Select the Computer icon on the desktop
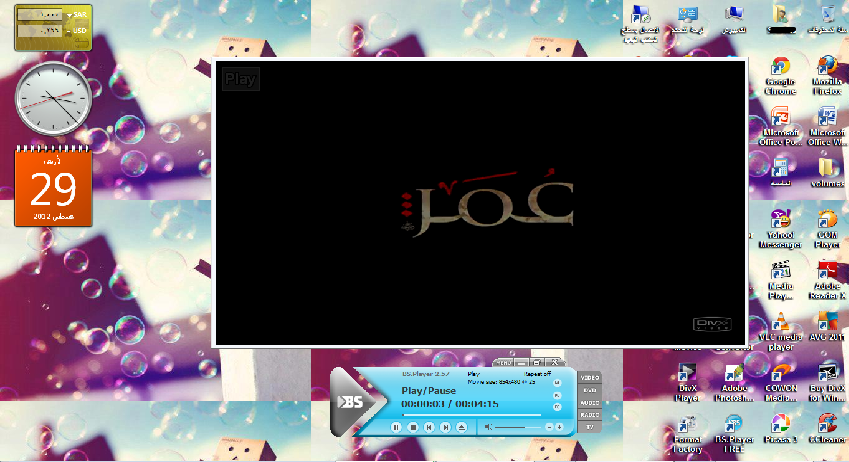 coord(734,21)
